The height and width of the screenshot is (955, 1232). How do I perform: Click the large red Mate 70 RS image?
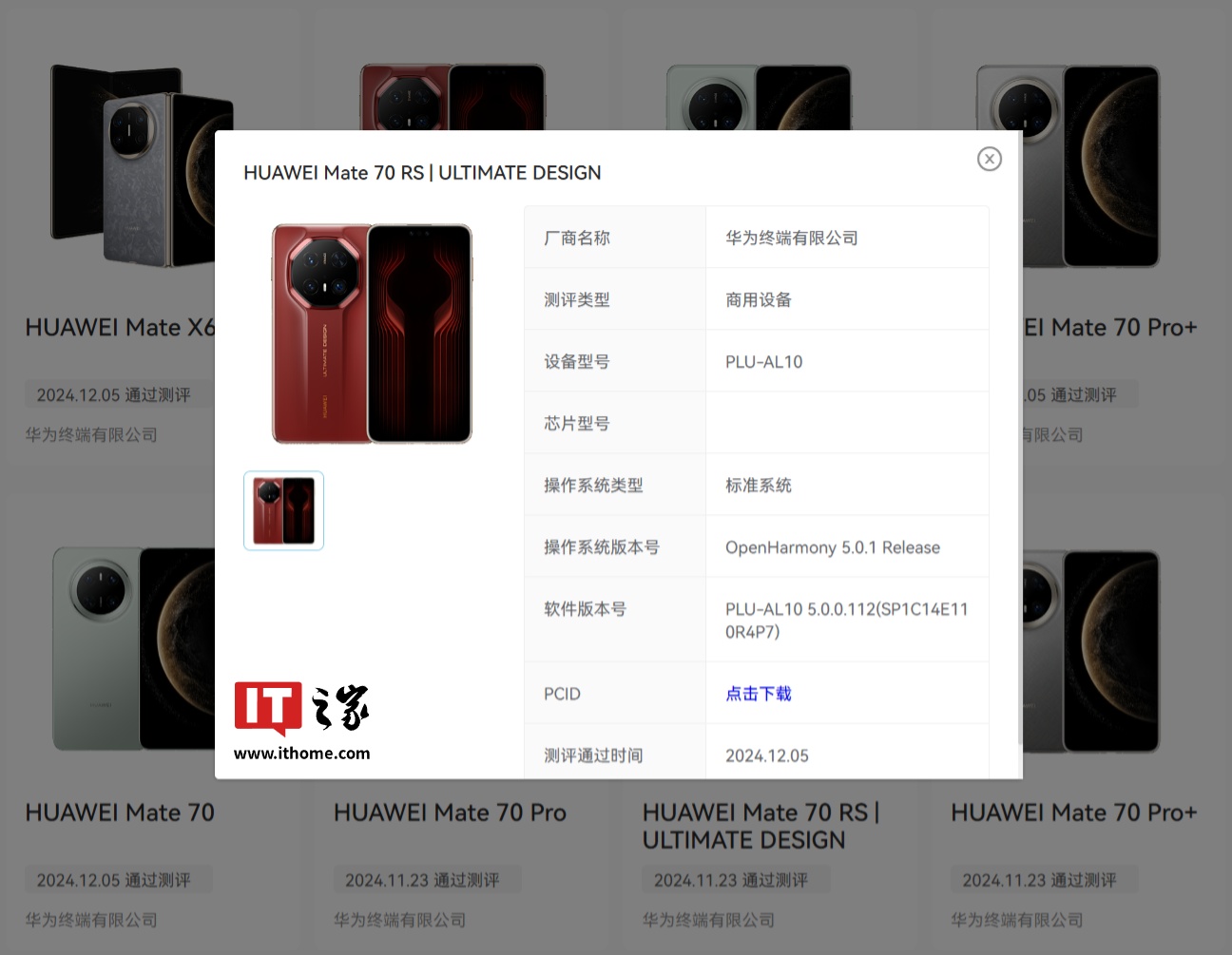tap(372, 334)
